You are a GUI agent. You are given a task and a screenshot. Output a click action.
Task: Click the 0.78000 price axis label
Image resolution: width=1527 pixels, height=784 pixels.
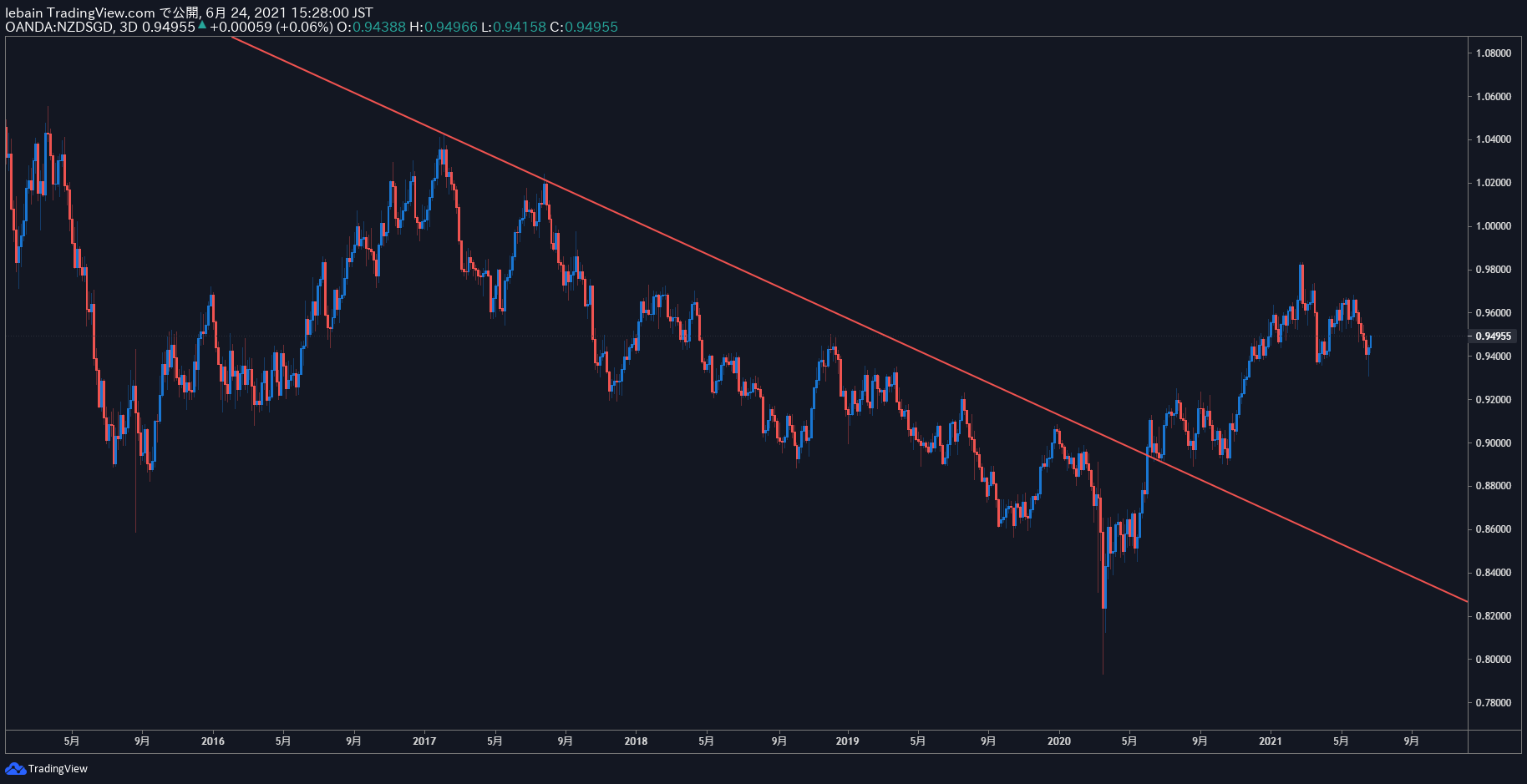point(1493,703)
